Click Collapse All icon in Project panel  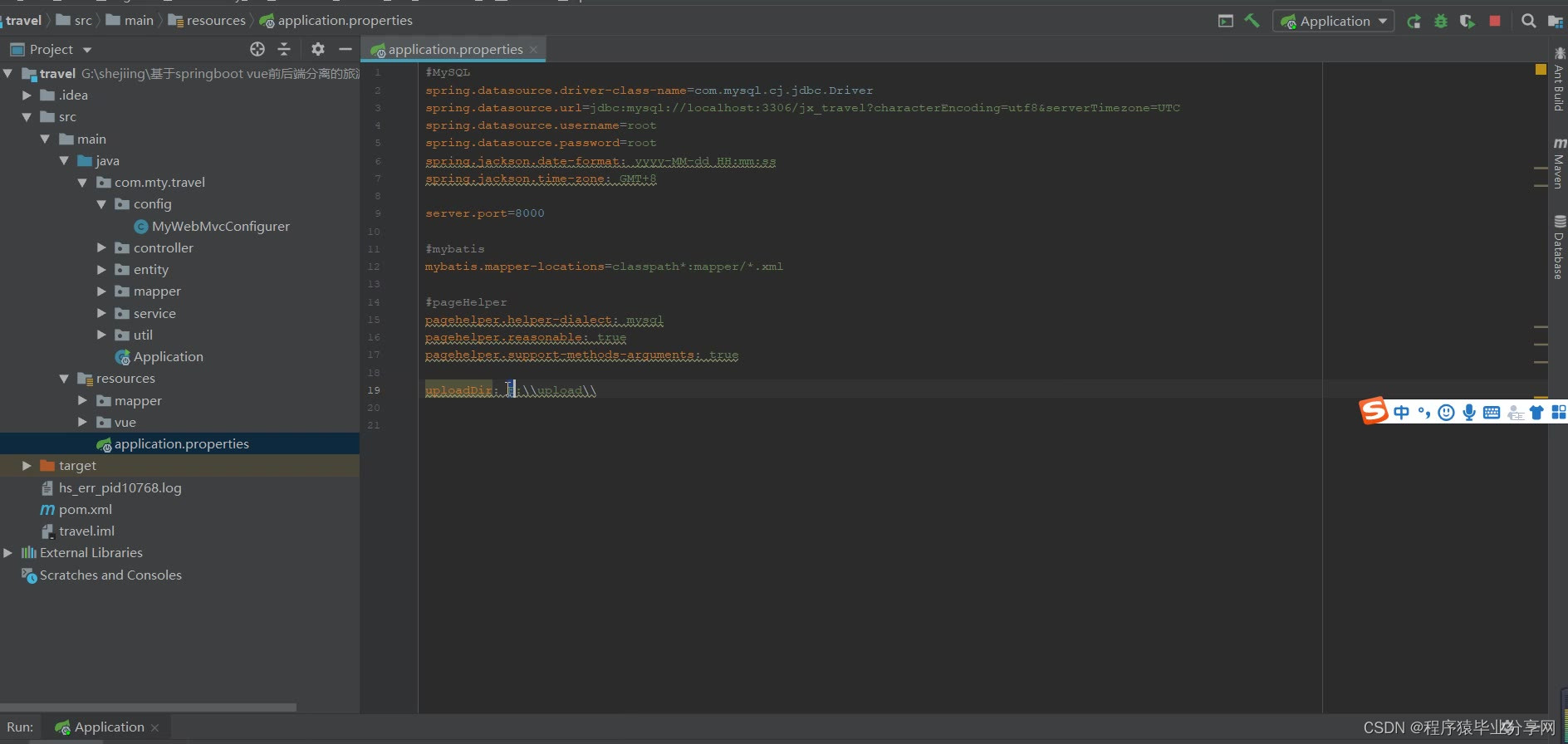click(x=284, y=49)
